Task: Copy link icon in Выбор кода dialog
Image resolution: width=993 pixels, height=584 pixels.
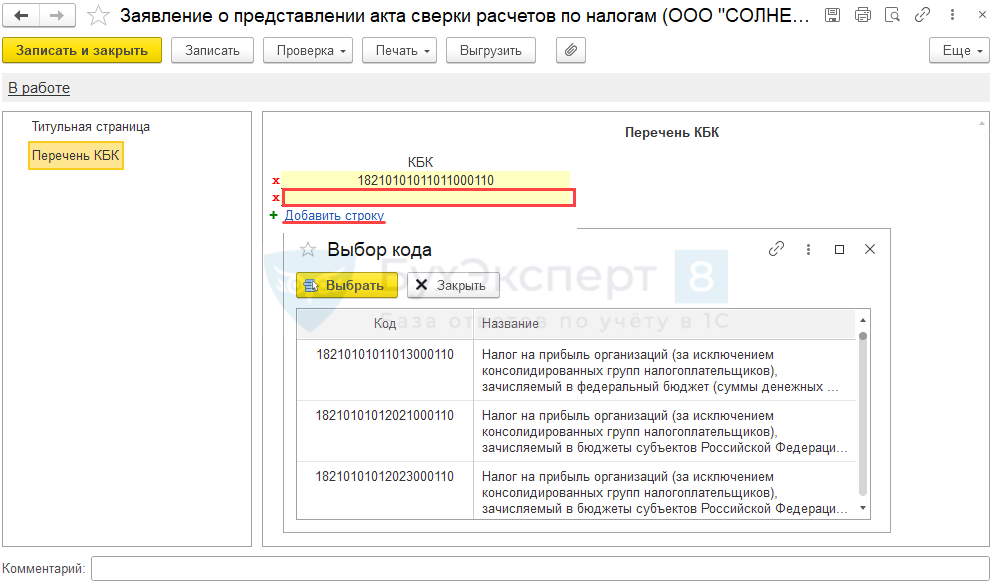Action: pos(776,250)
